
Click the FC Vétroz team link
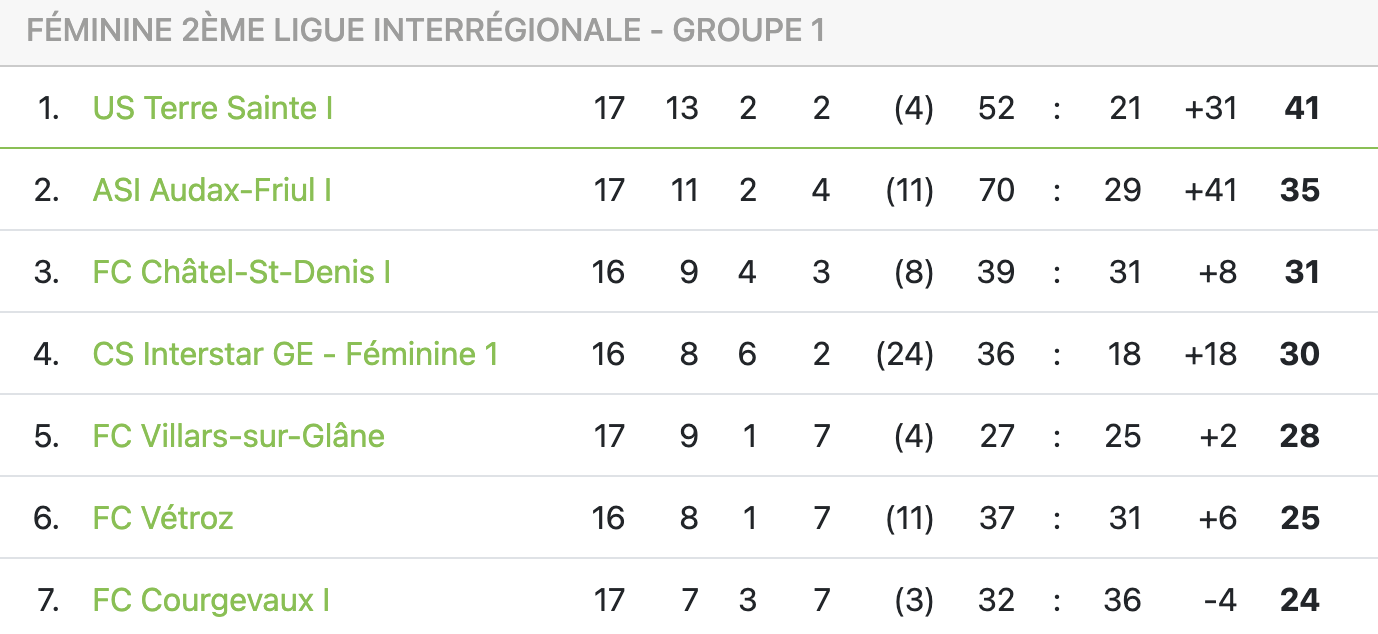(x=163, y=518)
